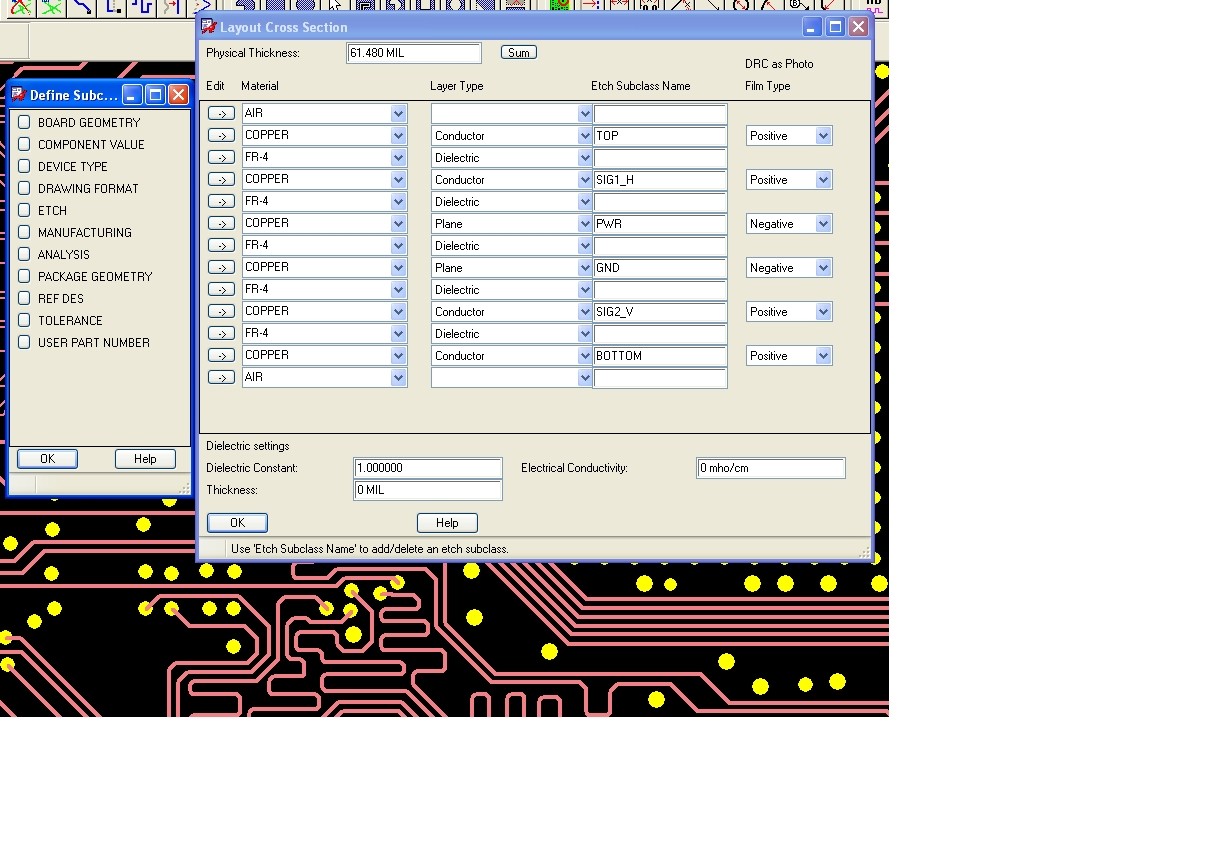Click the edit arrow for the SIG2_V layer
This screenshot has height=866, width=1213.
[221, 312]
